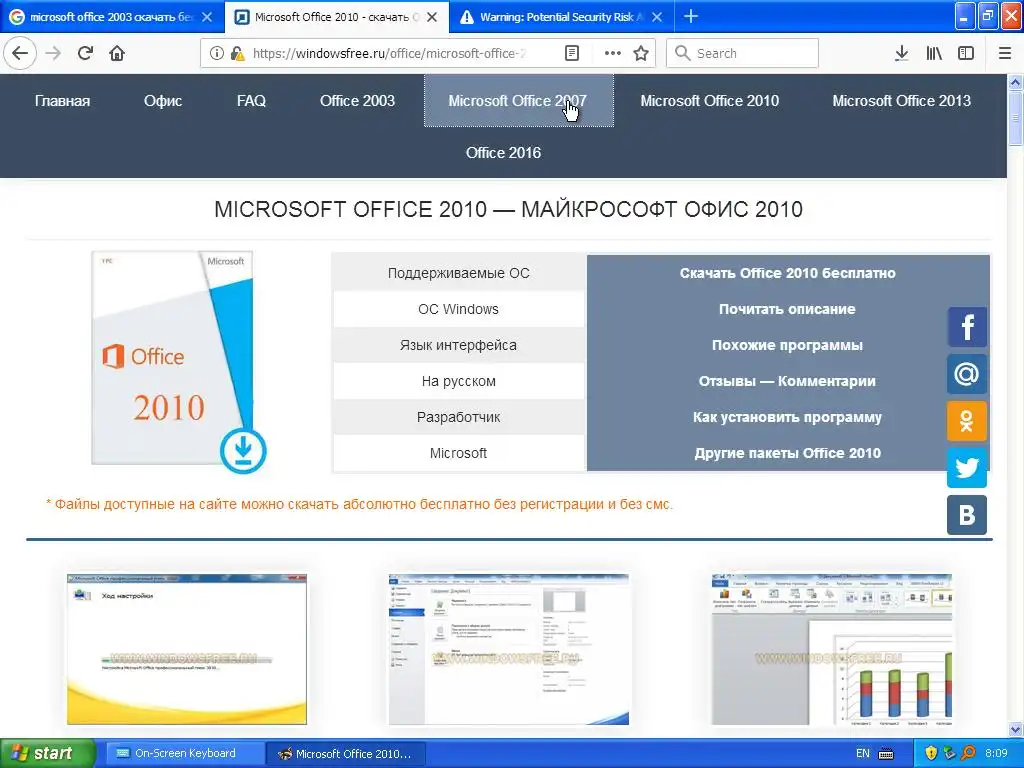Click the security shield tray icon
The image size is (1024, 768).
[x=931, y=753]
